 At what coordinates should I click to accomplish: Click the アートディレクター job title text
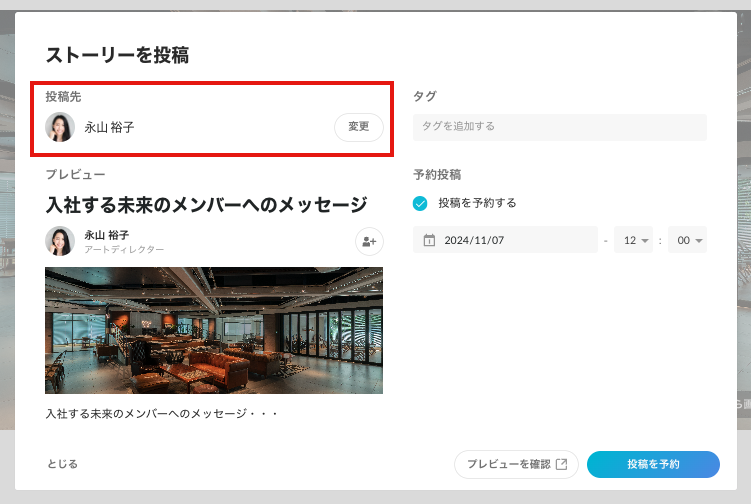(124, 249)
